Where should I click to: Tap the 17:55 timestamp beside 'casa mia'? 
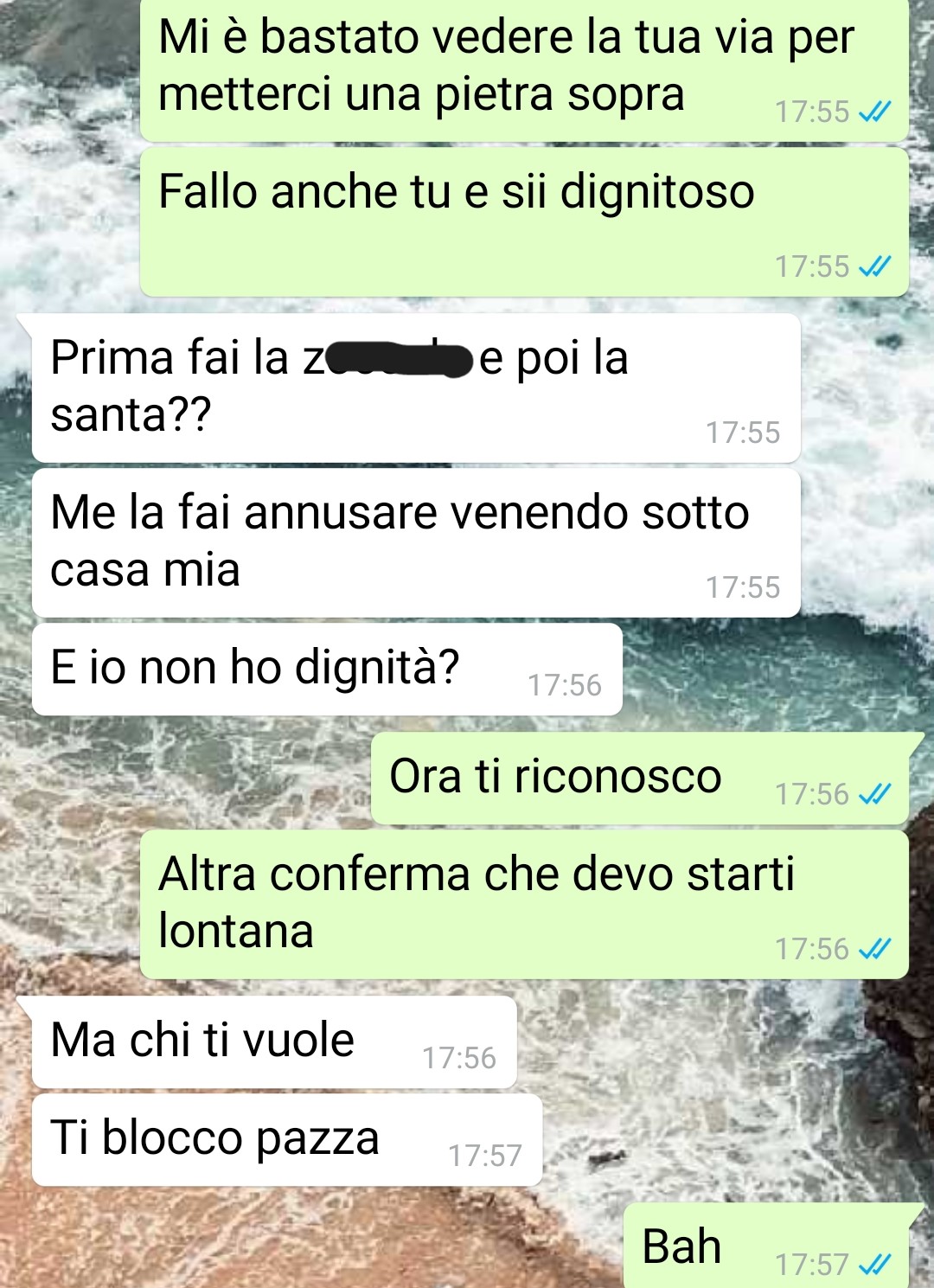click(x=743, y=587)
